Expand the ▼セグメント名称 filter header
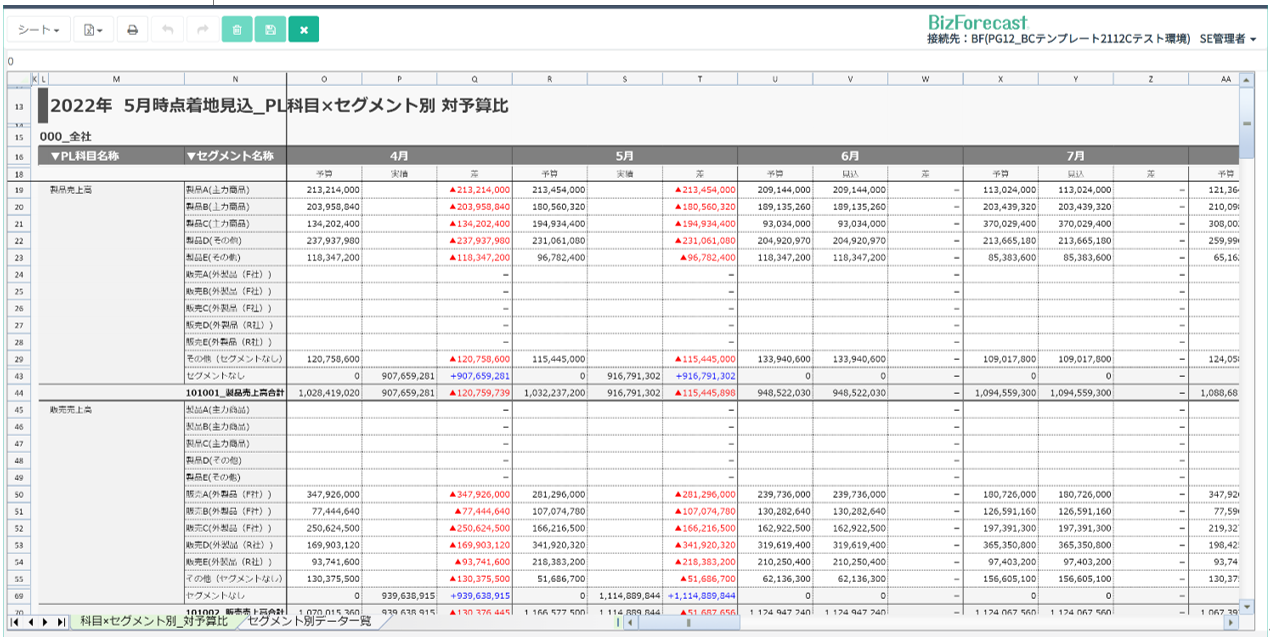The height and width of the screenshot is (644, 1270). [x=230, y=156]
